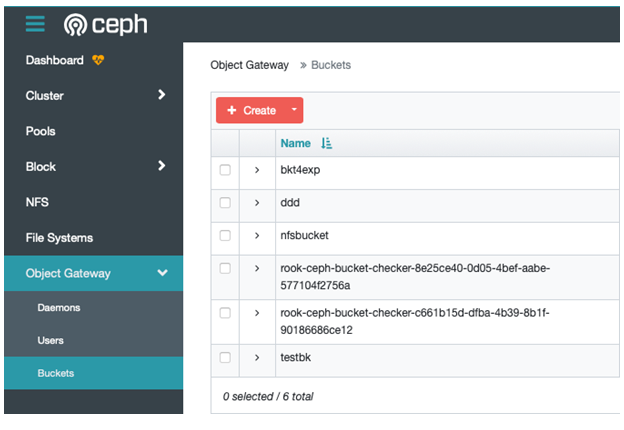
Task: Sort by the Name column header
Action: coord(296,143)
